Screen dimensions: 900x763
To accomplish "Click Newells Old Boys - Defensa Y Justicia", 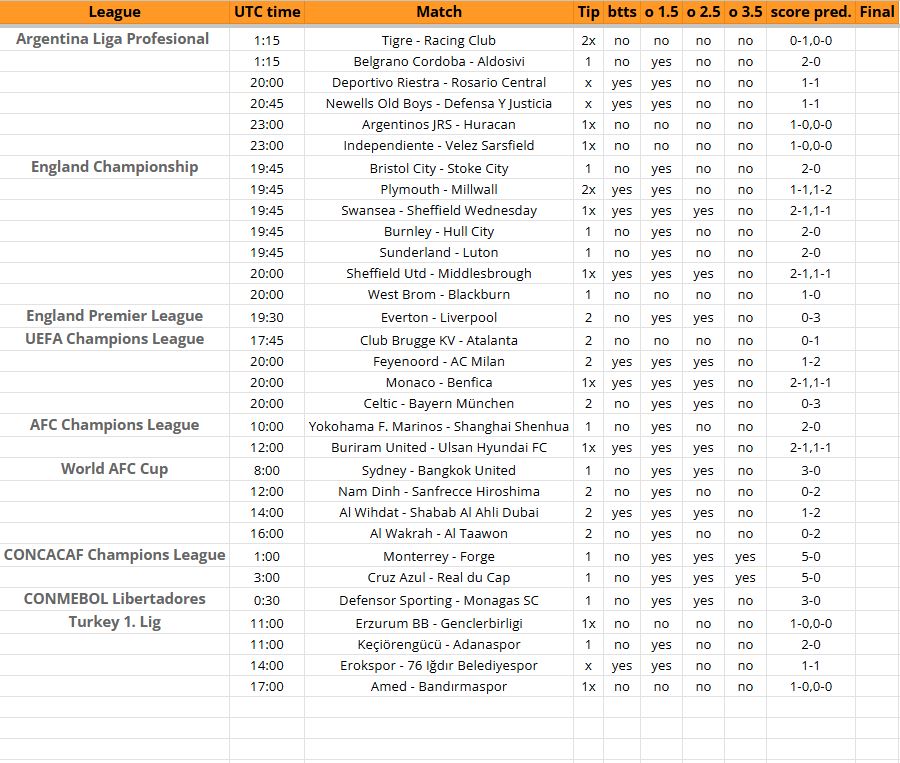I will (439, 104).
